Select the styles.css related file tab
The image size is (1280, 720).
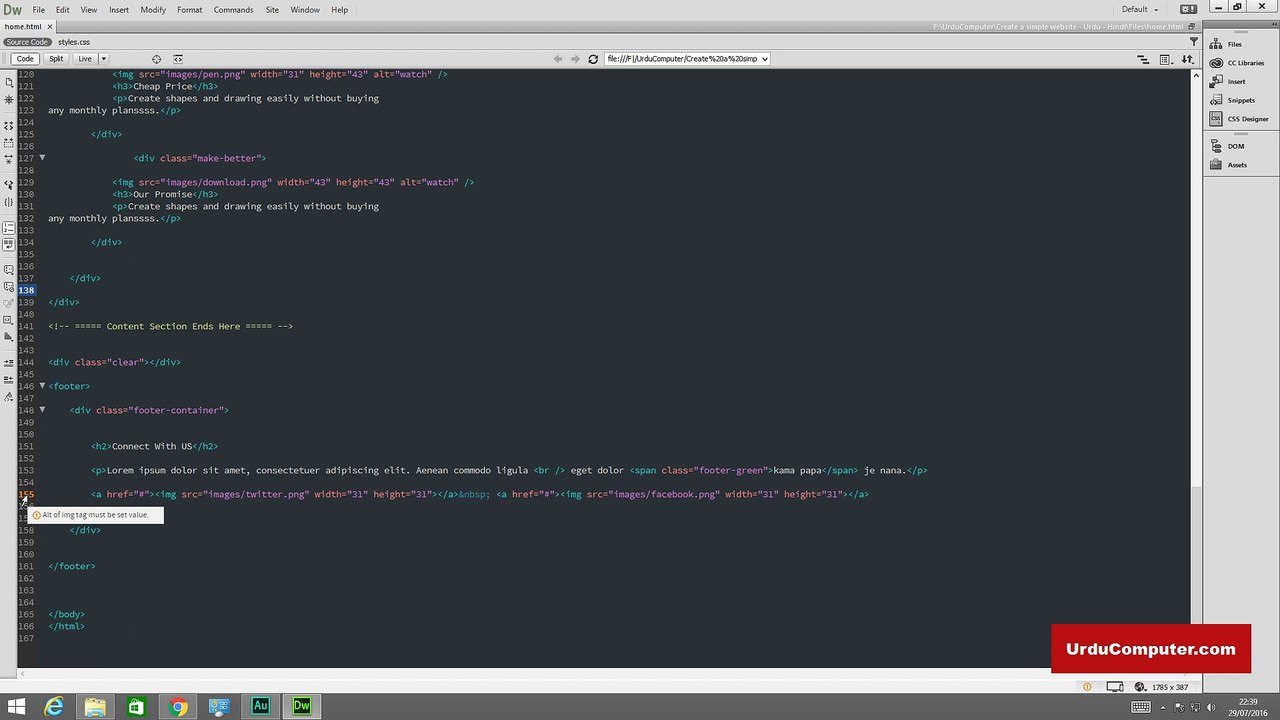pyautogui.click(x=73, y=42)
